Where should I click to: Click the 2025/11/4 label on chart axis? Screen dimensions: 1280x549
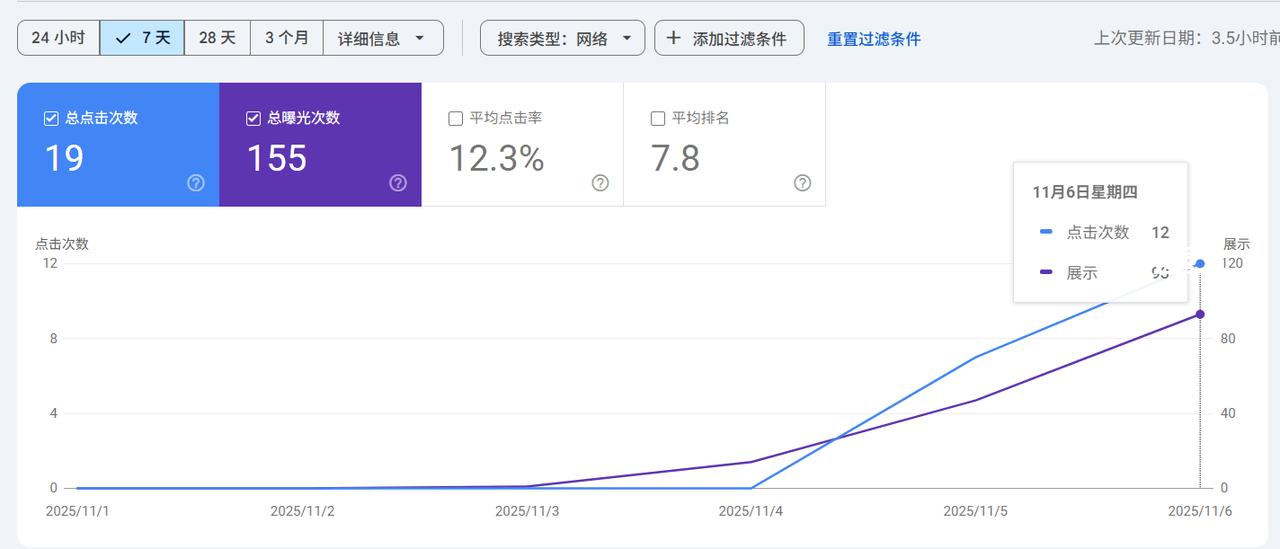[750, 511]
